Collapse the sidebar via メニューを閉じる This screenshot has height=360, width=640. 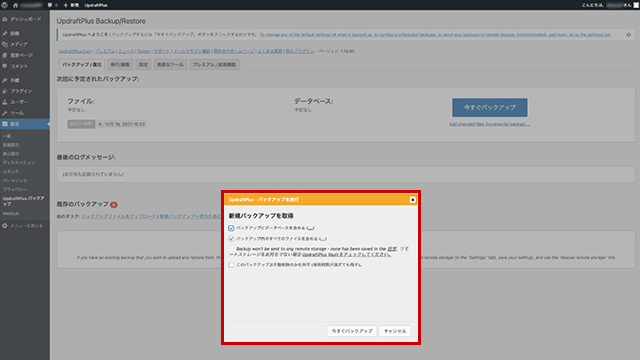(x=22, y=226)
